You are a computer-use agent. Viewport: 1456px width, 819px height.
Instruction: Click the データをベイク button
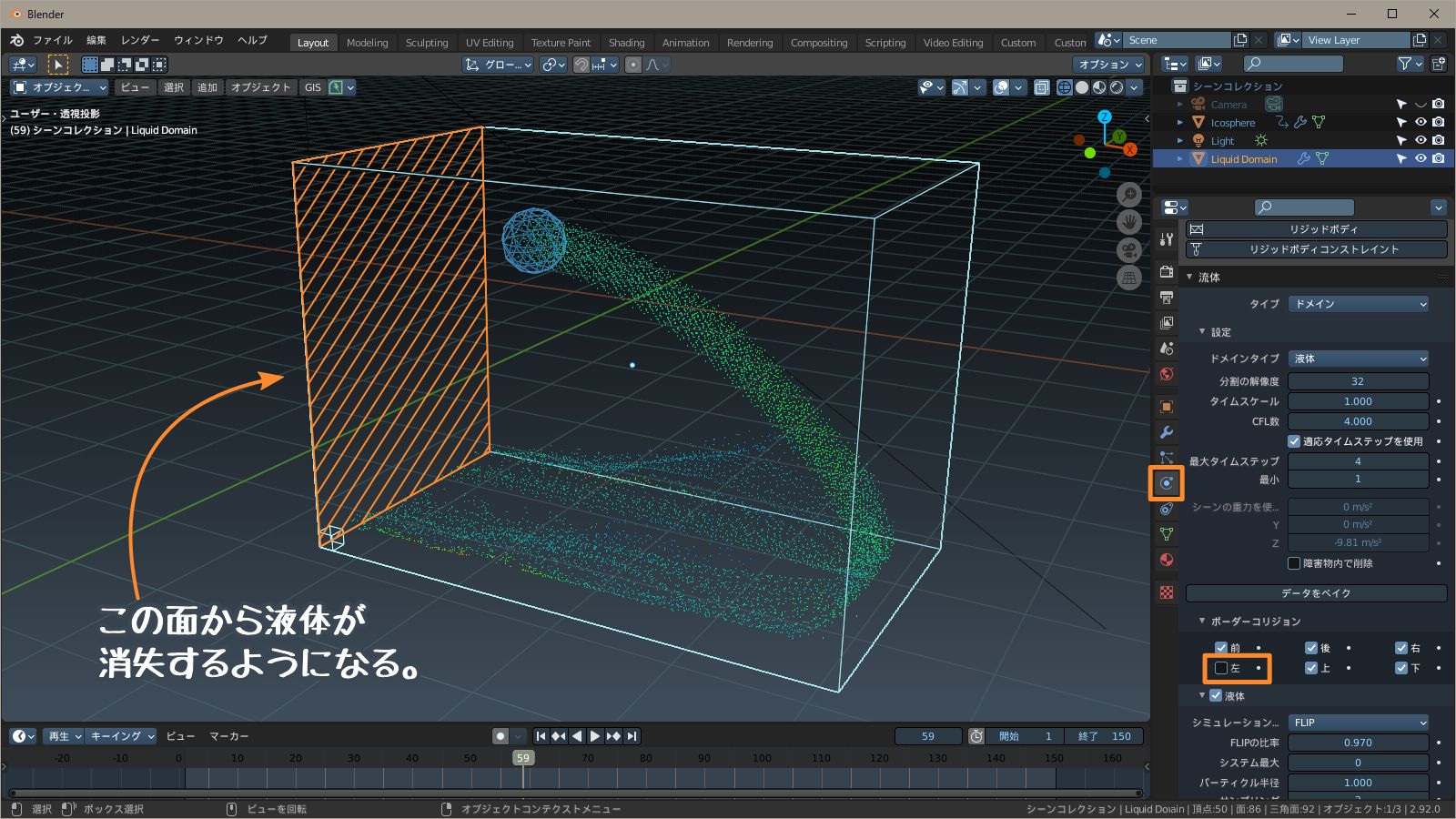point(1316,593)
